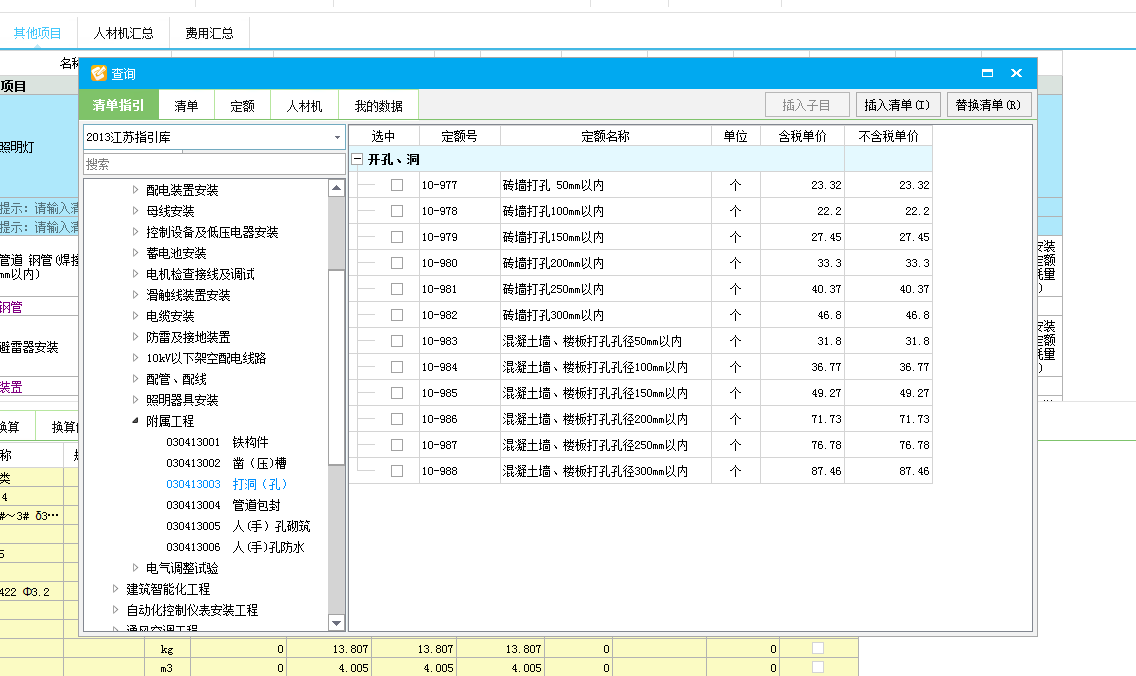Select 照明器具安装 in tree

coord(182,400)
